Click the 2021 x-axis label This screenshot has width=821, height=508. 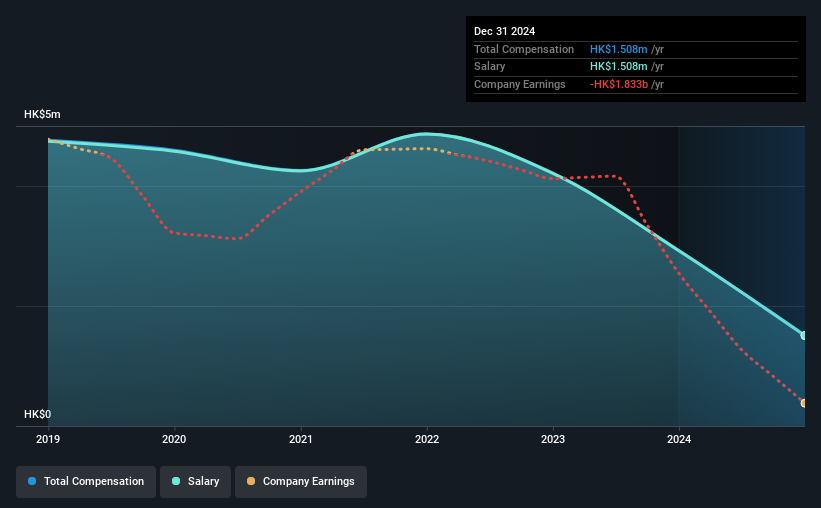tap(301, 439)
